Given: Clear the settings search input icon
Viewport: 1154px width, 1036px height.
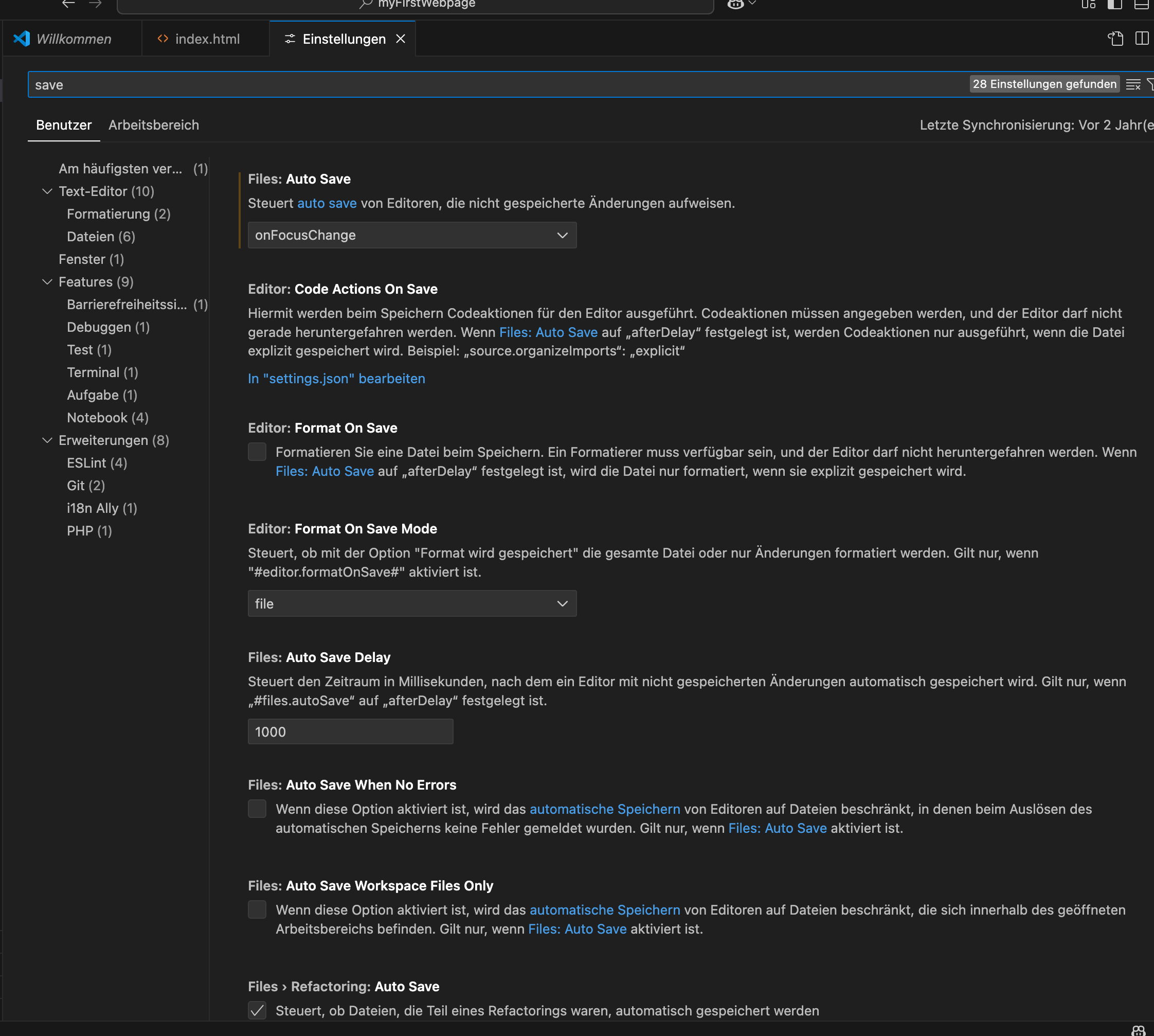Looking at the screenshot, I should [x=1133, y=85].
